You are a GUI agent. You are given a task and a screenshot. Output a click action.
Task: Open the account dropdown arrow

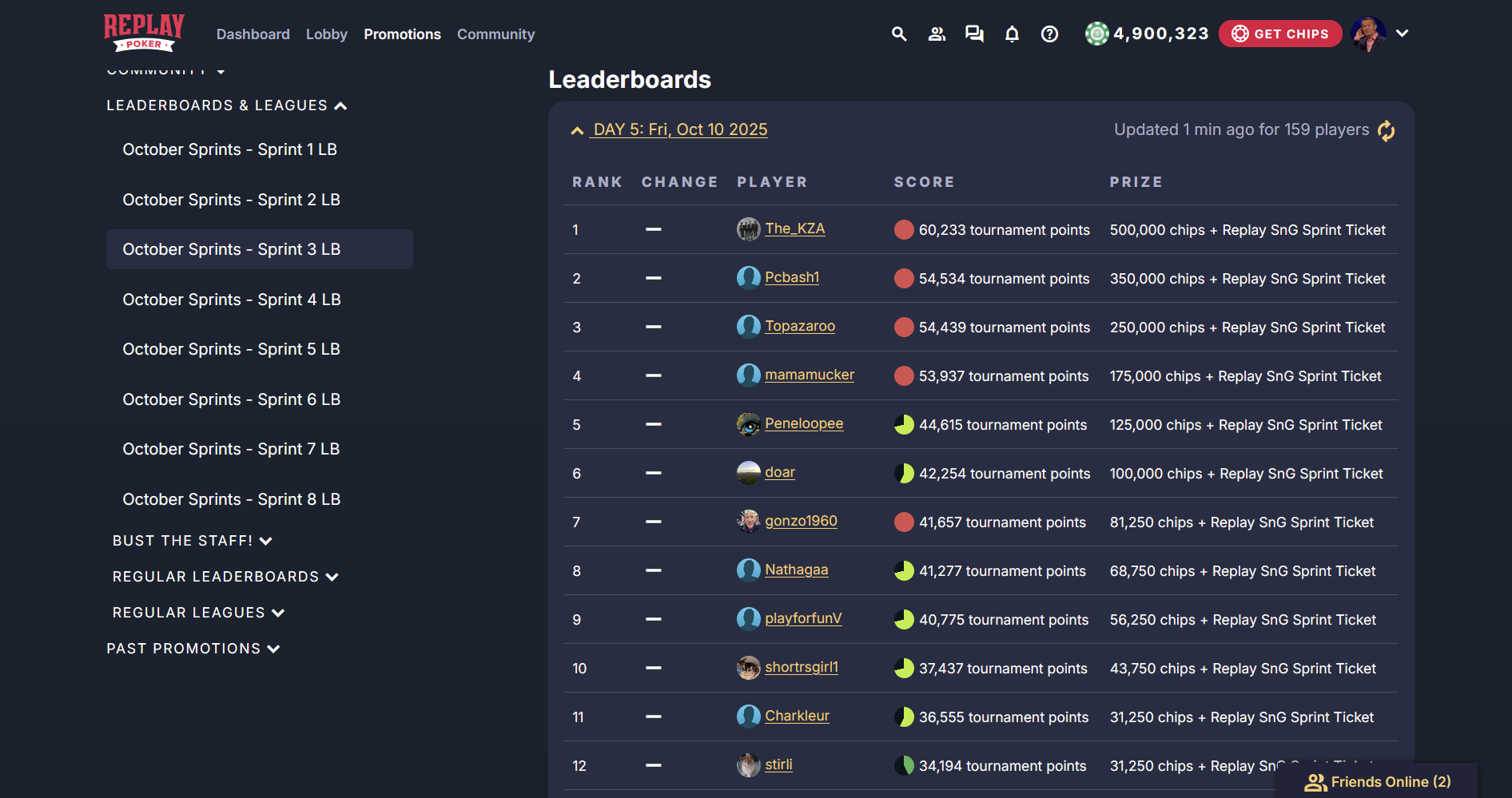(1403, 34)
